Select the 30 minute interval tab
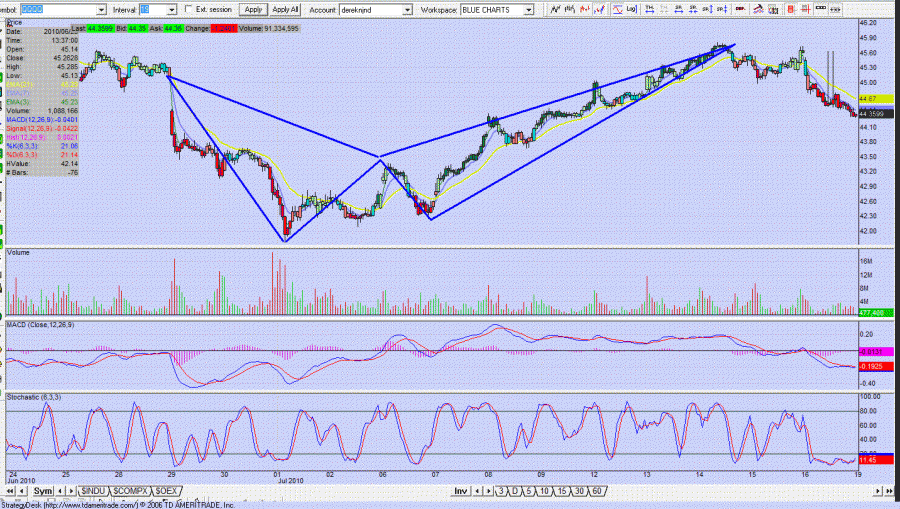The image size is (900, 509). (x=579, y=491)
